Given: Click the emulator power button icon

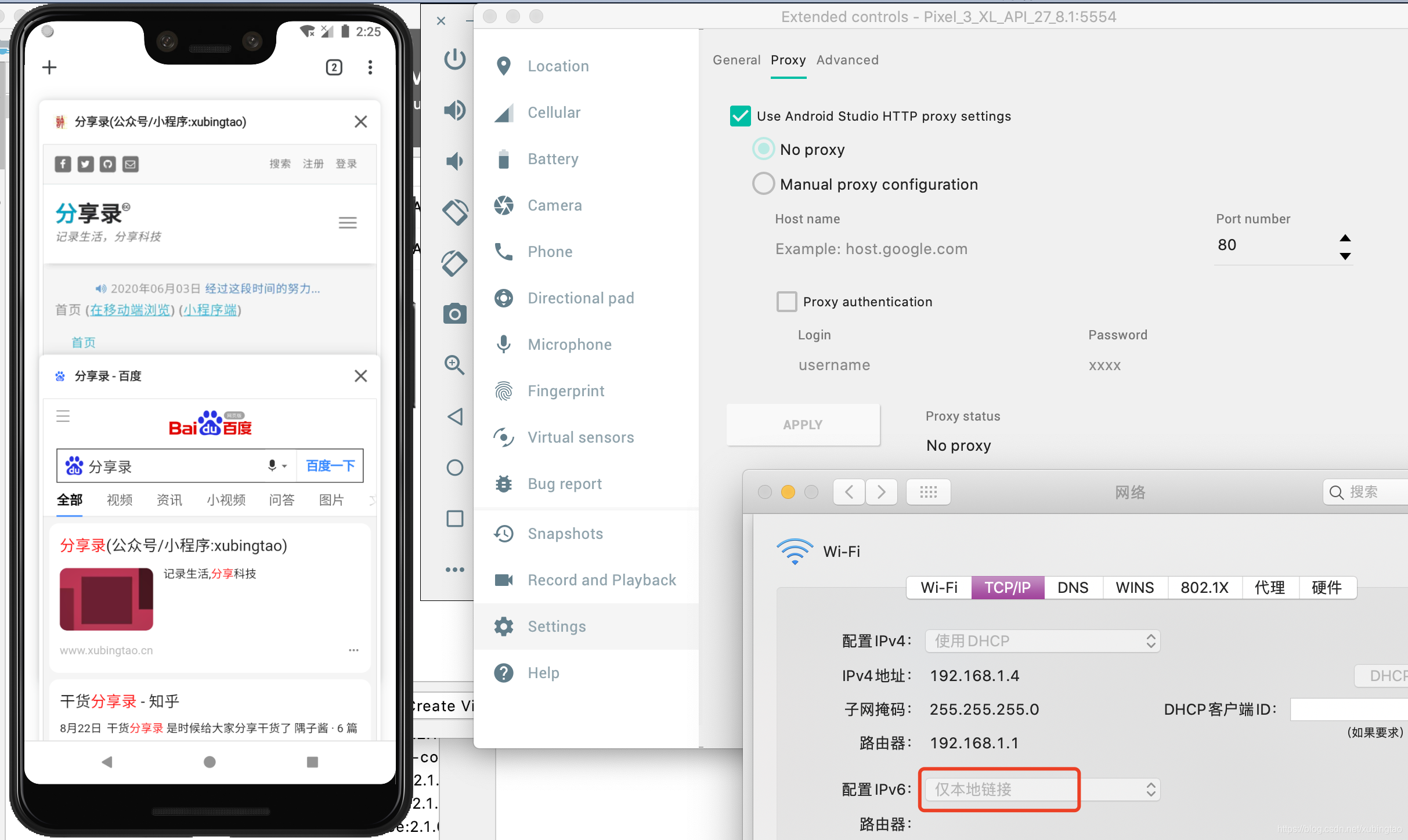Looking at the screenshot, I should click(455, 59).
